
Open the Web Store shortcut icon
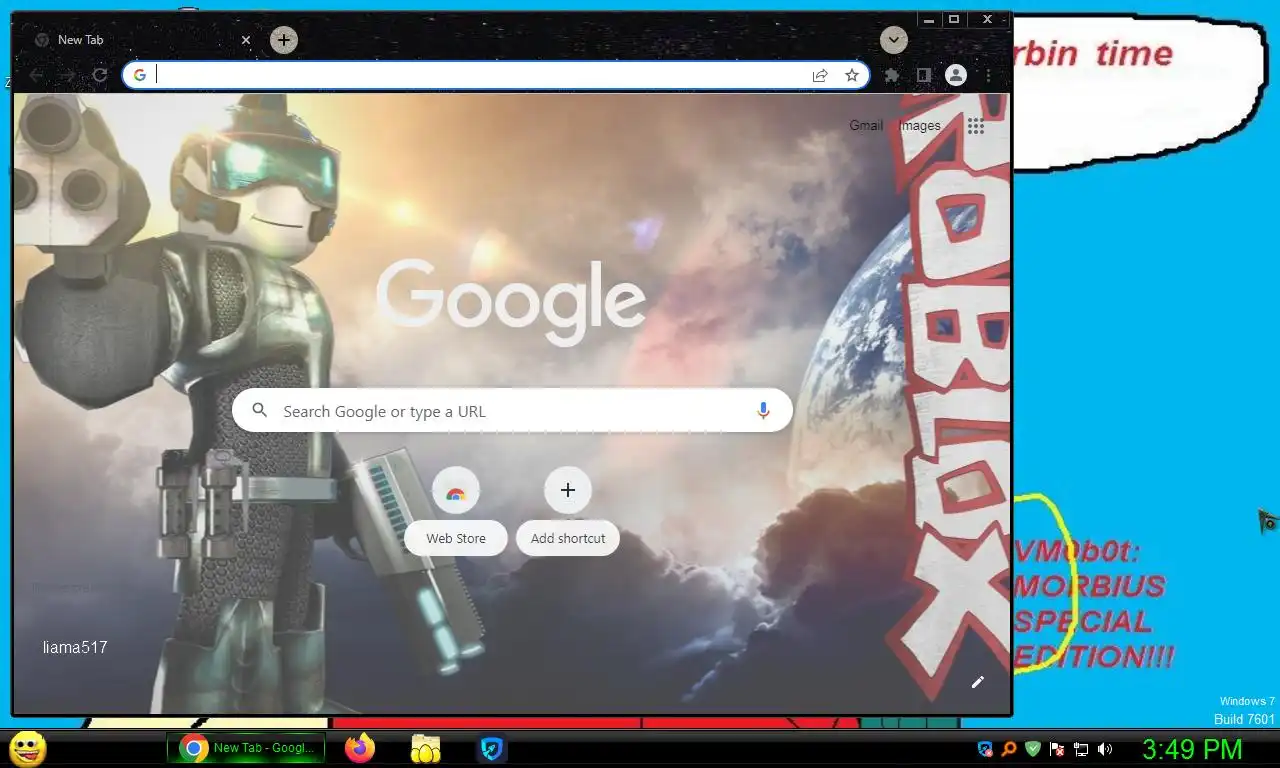coord(456,490)
